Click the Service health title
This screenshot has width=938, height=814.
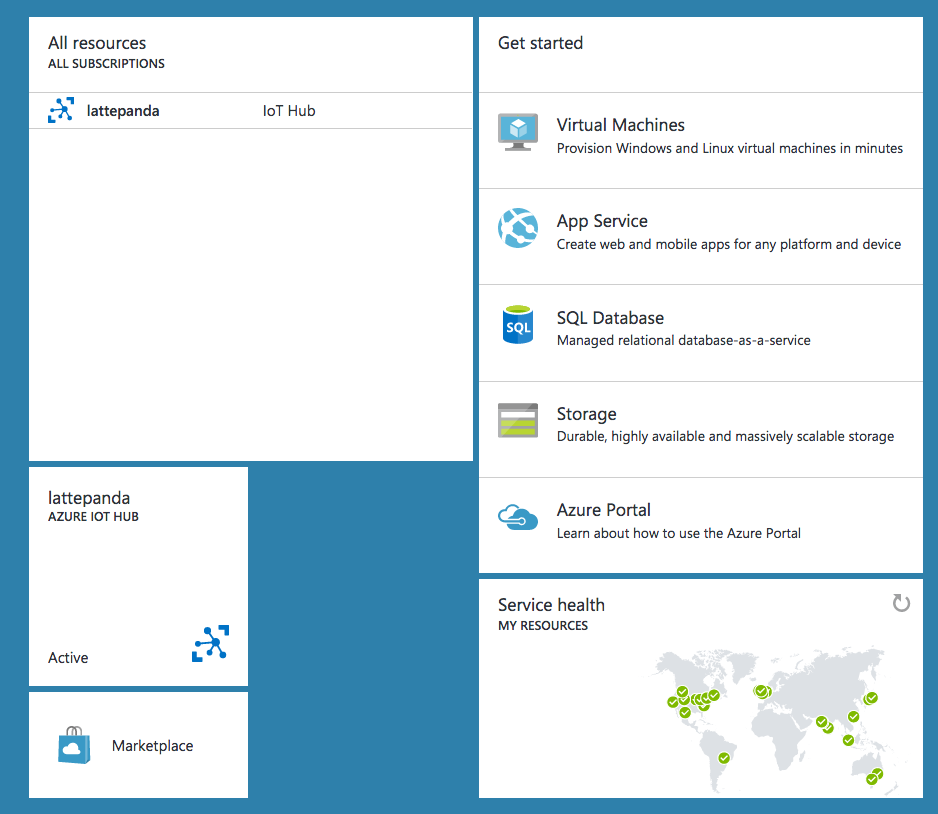(x=551, y=605)
